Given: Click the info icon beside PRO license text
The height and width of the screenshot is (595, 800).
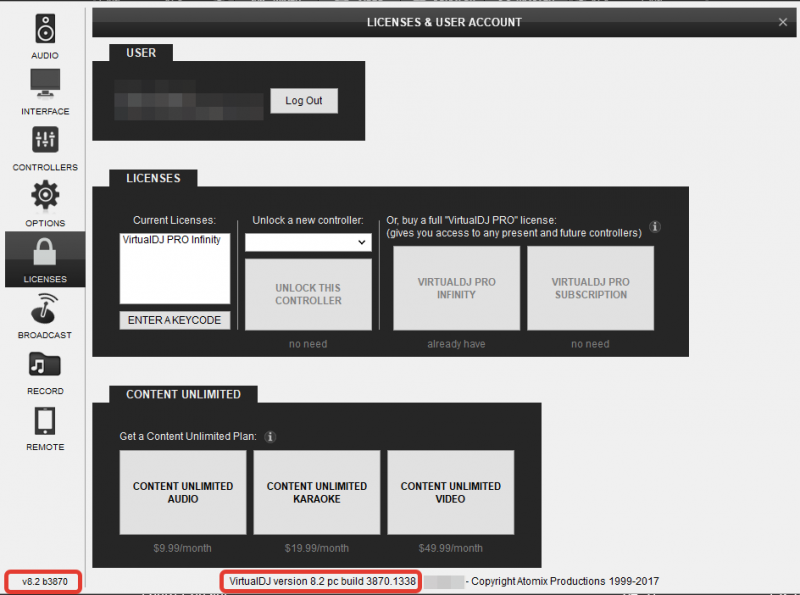Looking at the screenshot, I should click(655, 227).
